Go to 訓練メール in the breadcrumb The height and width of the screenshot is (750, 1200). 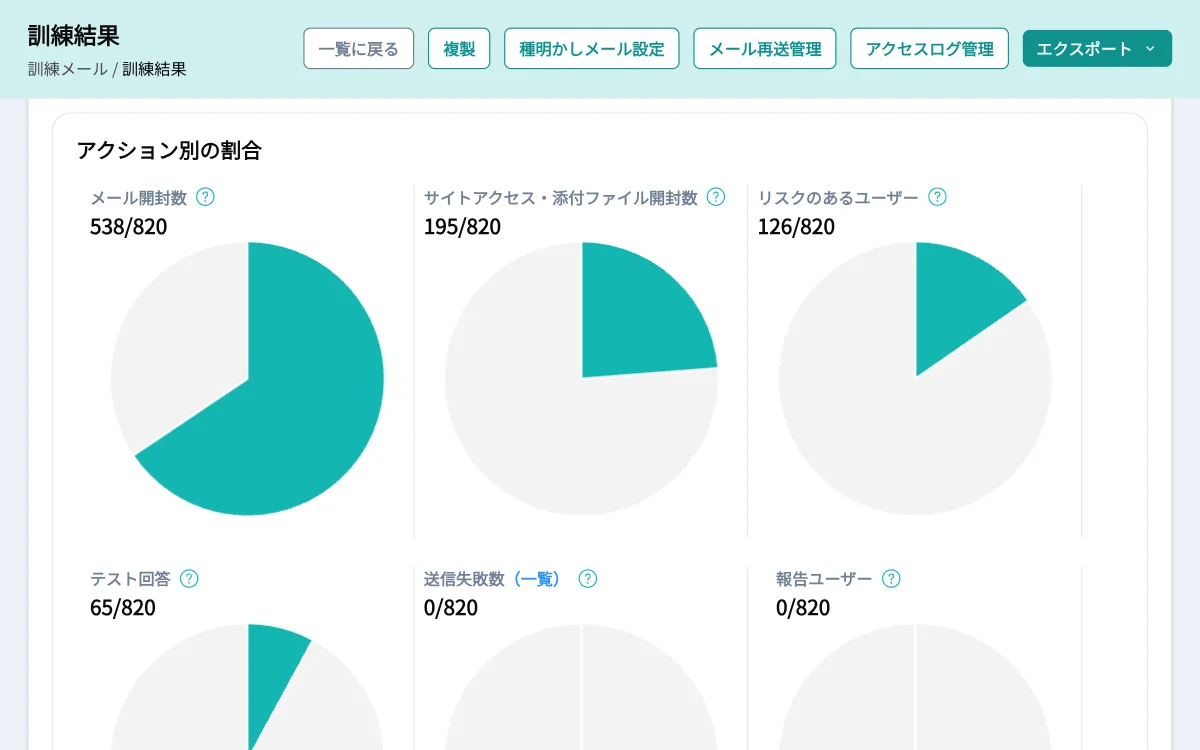[x=68, y=70]
